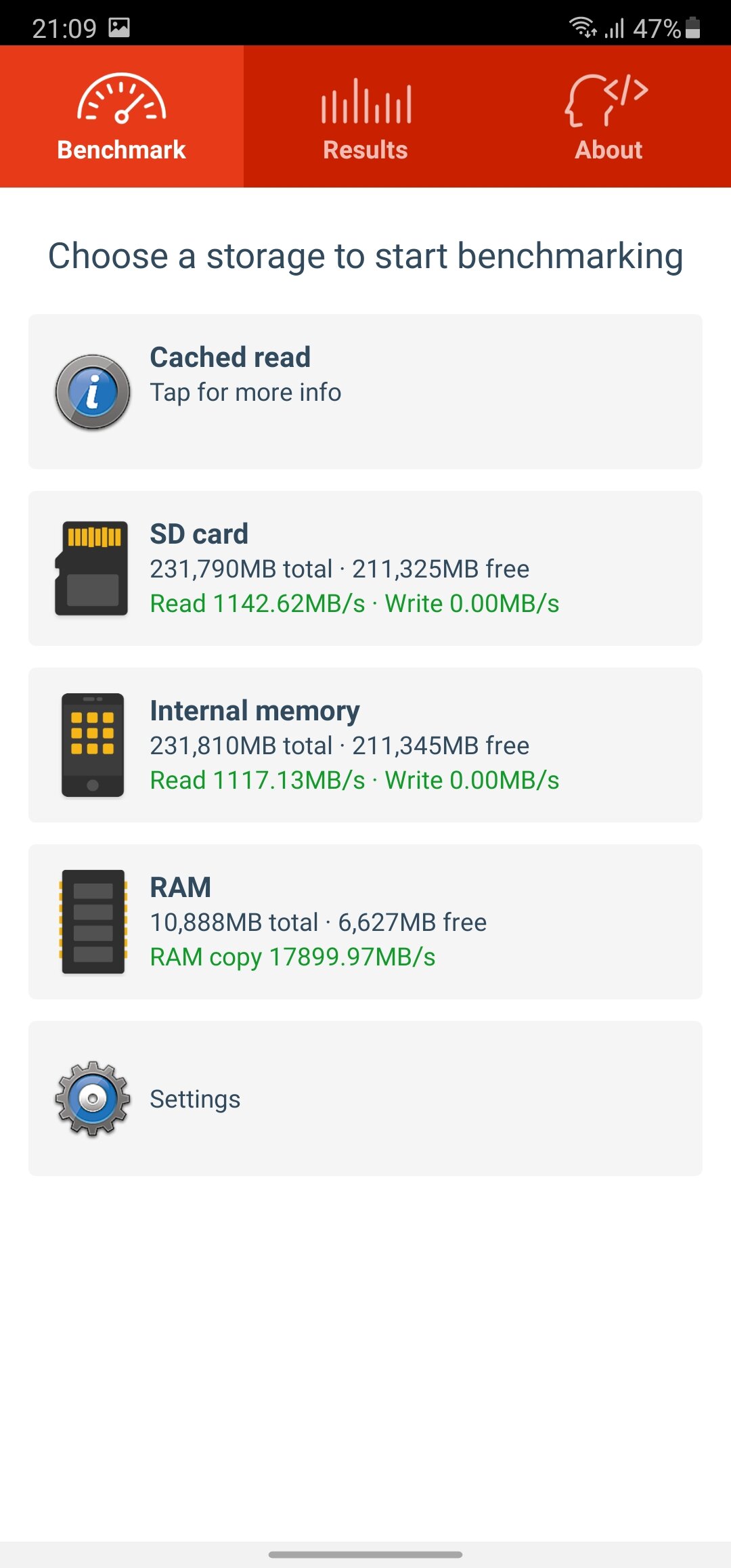
Task: Open the Benchmark tab speedometer icon
Action: [122, 99]
